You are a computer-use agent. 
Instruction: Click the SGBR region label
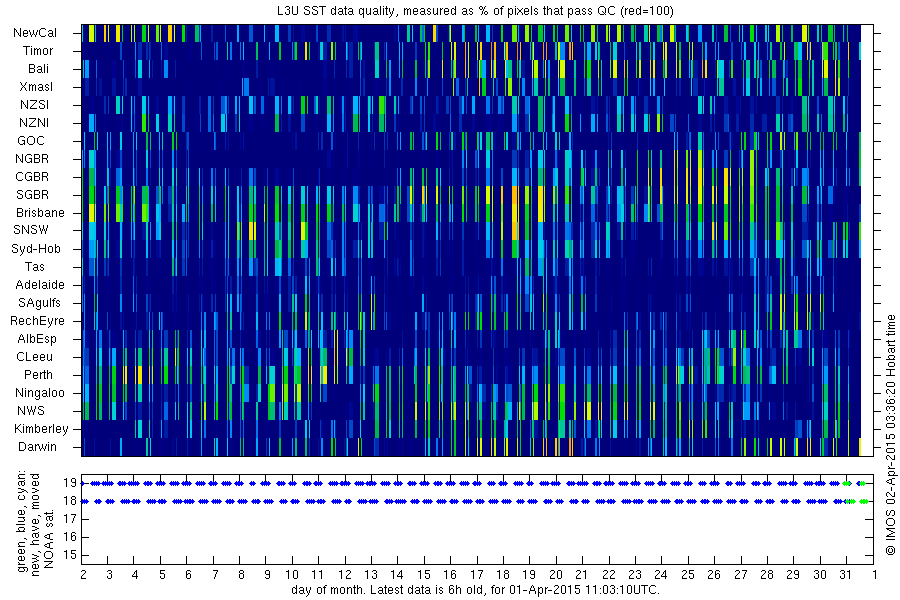[32, 195]
